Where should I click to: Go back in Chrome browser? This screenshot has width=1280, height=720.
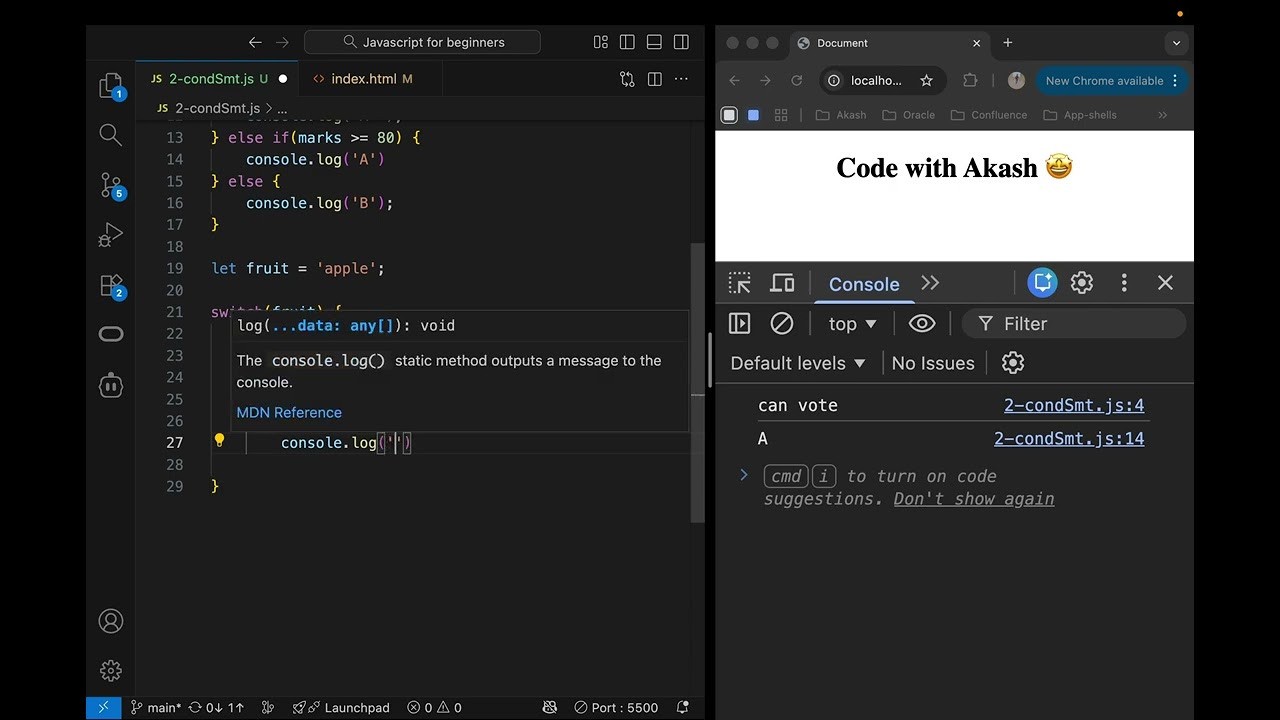point(735,81)
